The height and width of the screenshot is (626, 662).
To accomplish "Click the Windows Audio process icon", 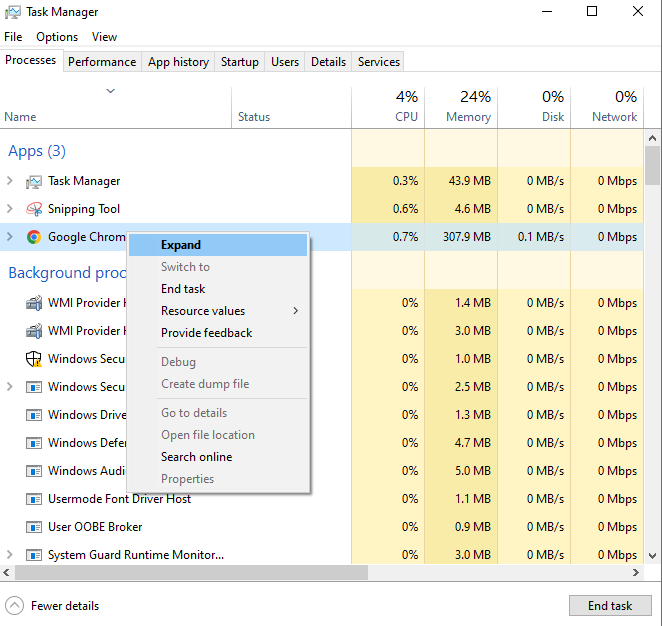I will (34, 471).
